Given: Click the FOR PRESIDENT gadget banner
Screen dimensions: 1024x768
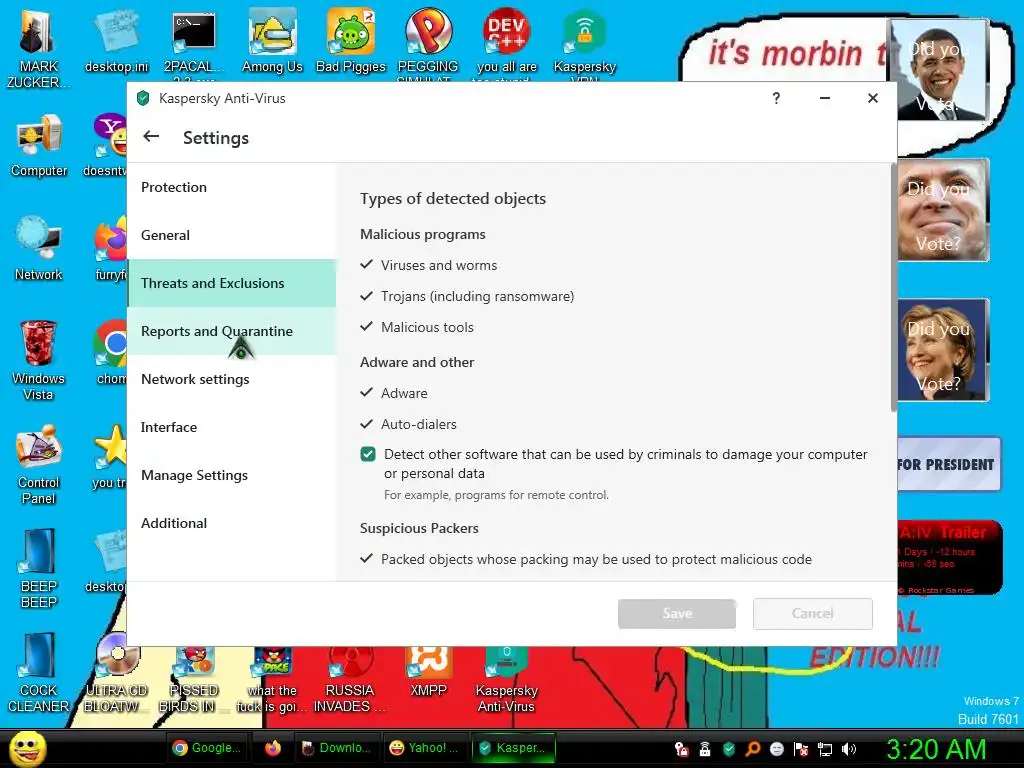Looking at the screenshot, I should [x=948, y=464].
